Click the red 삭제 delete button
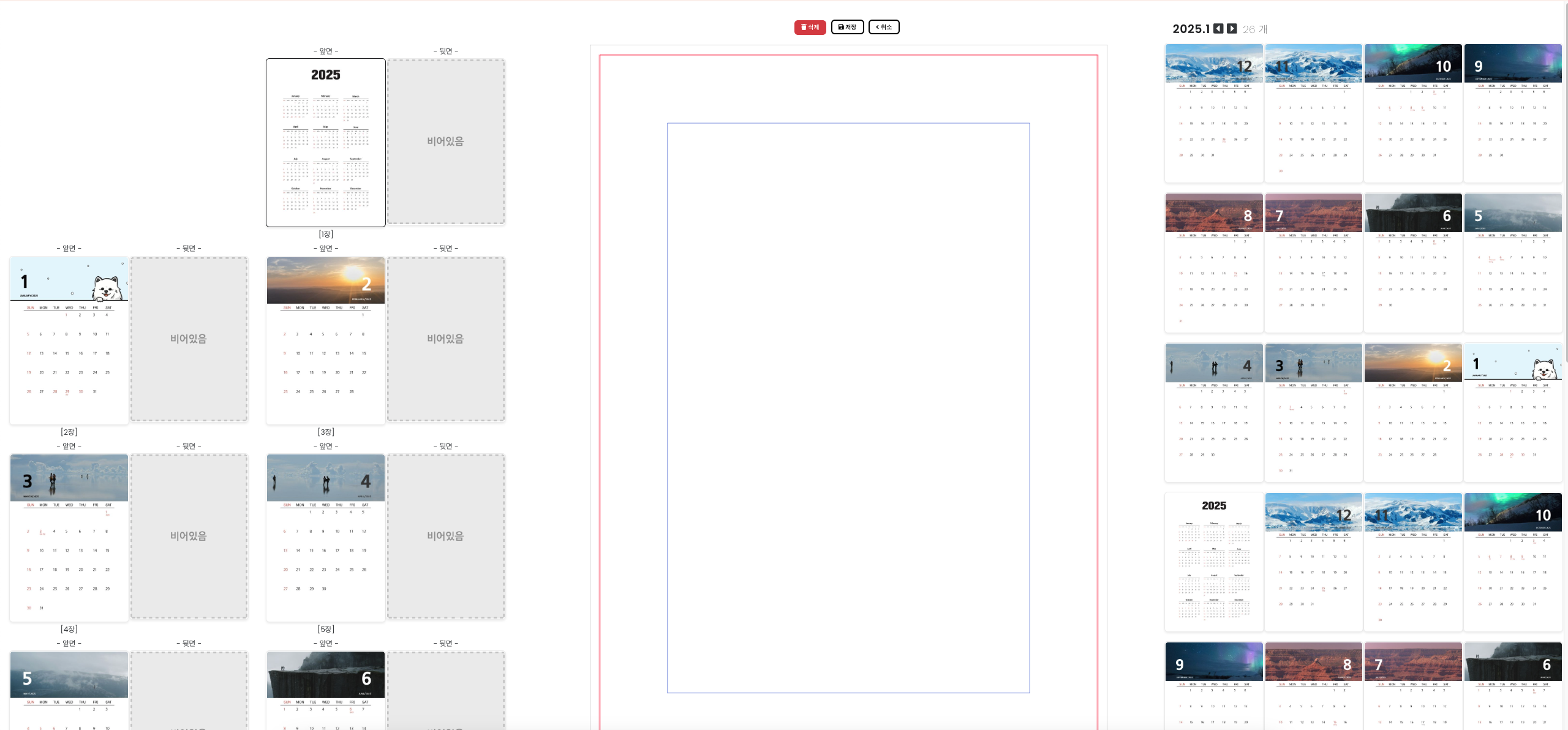Image resolution: width=1568 pixels, height=730 pixels. [810, 27]
